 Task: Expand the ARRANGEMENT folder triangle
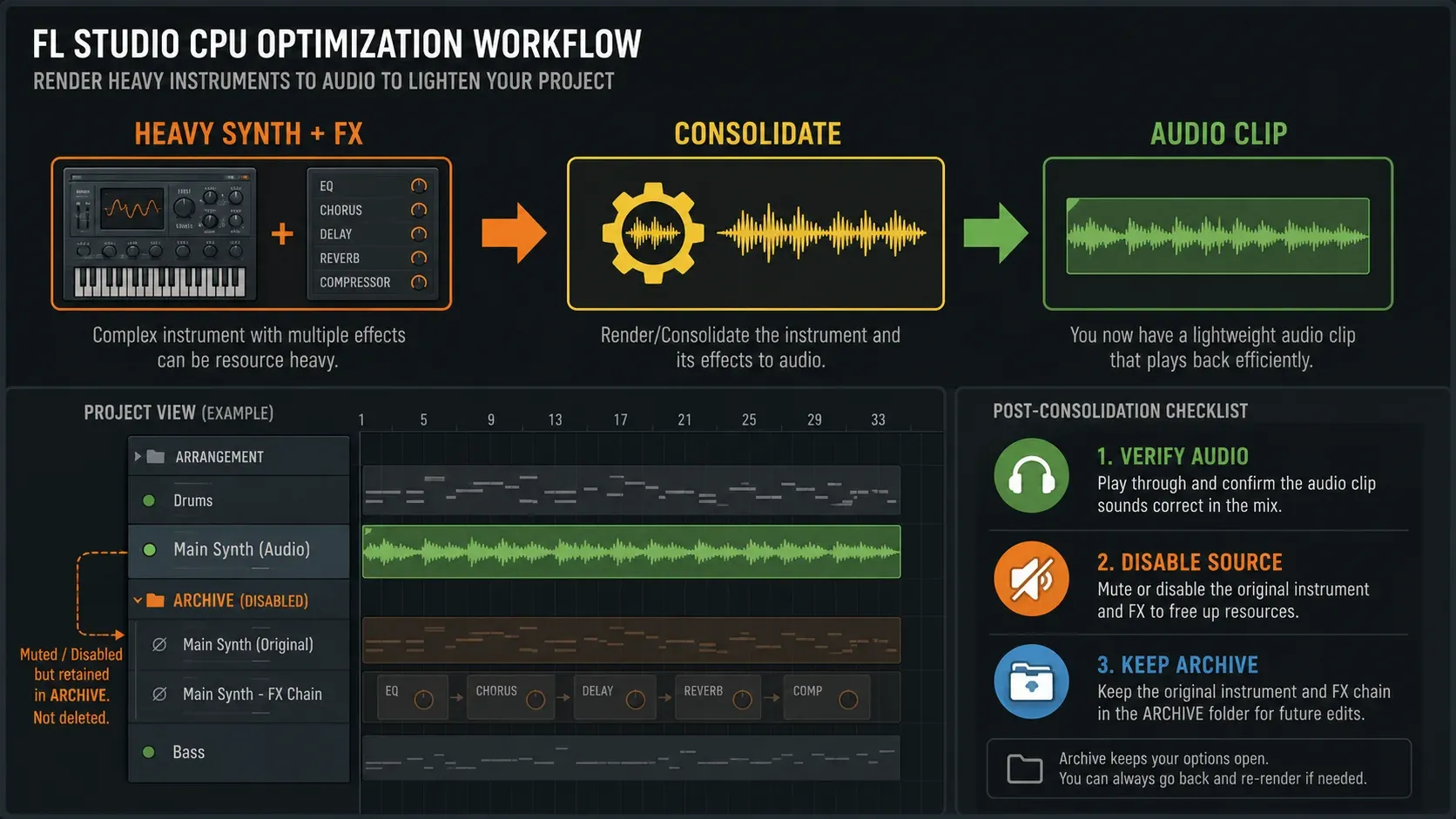(138, 456)
